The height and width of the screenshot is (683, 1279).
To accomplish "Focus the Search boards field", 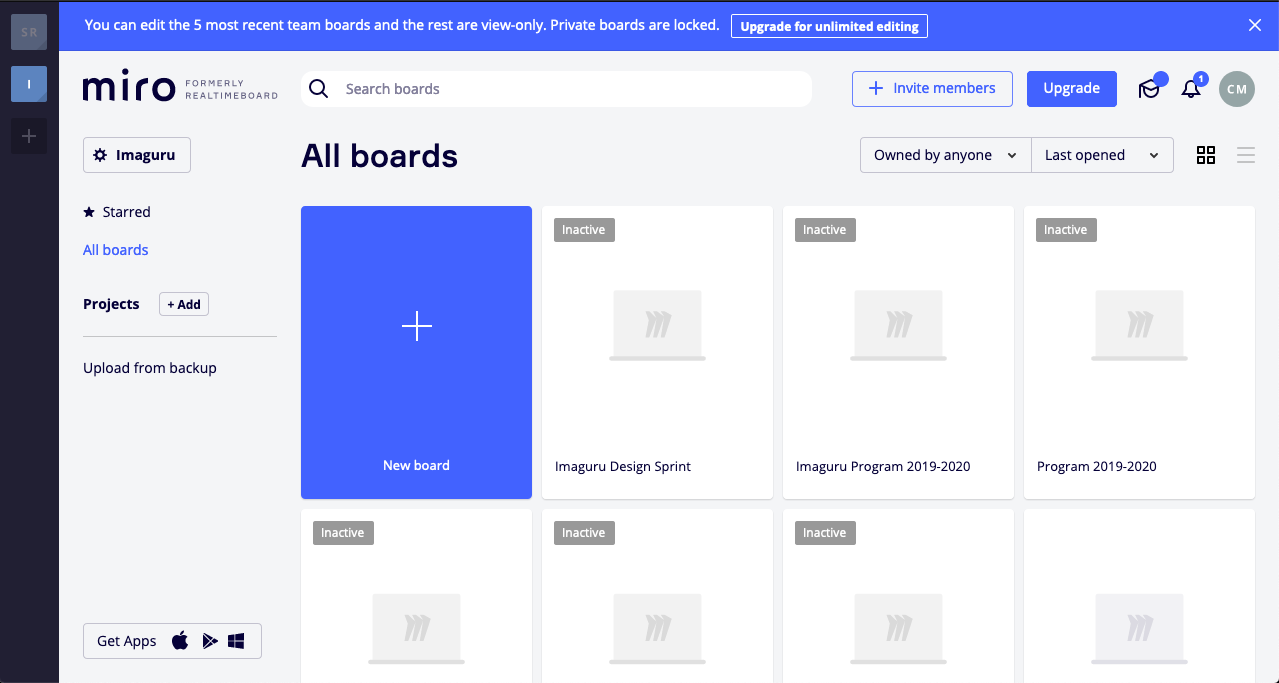I will 556,89.
